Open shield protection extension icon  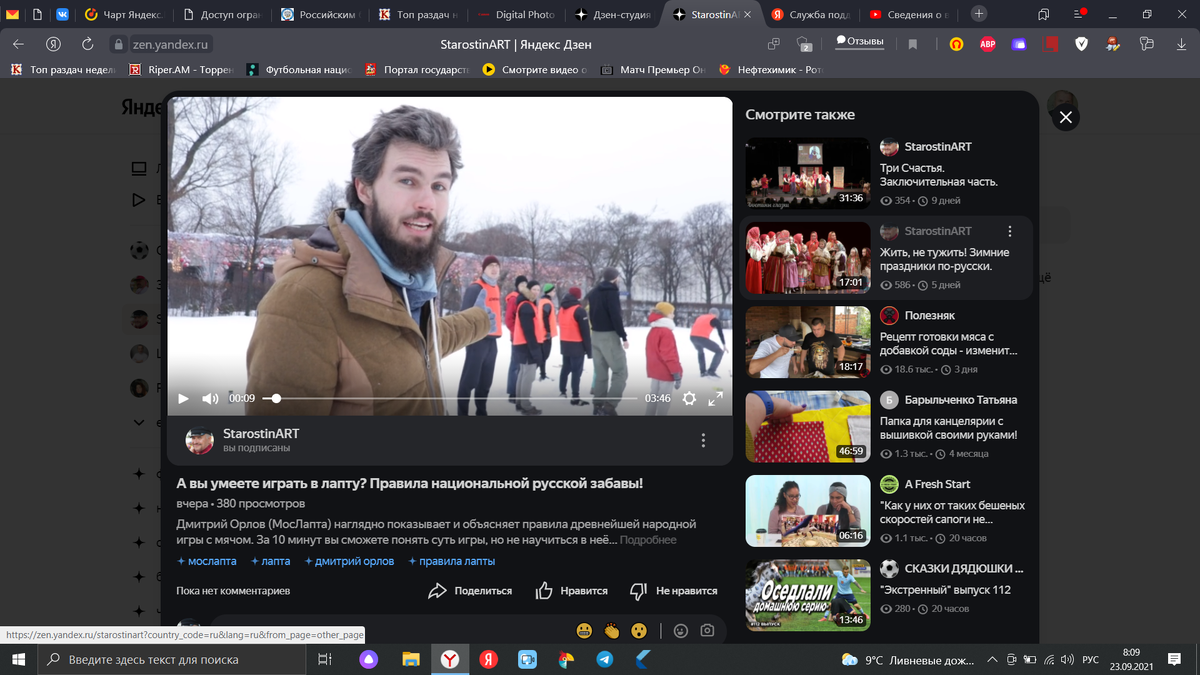pyautogui.click(x=1081, y=44)
